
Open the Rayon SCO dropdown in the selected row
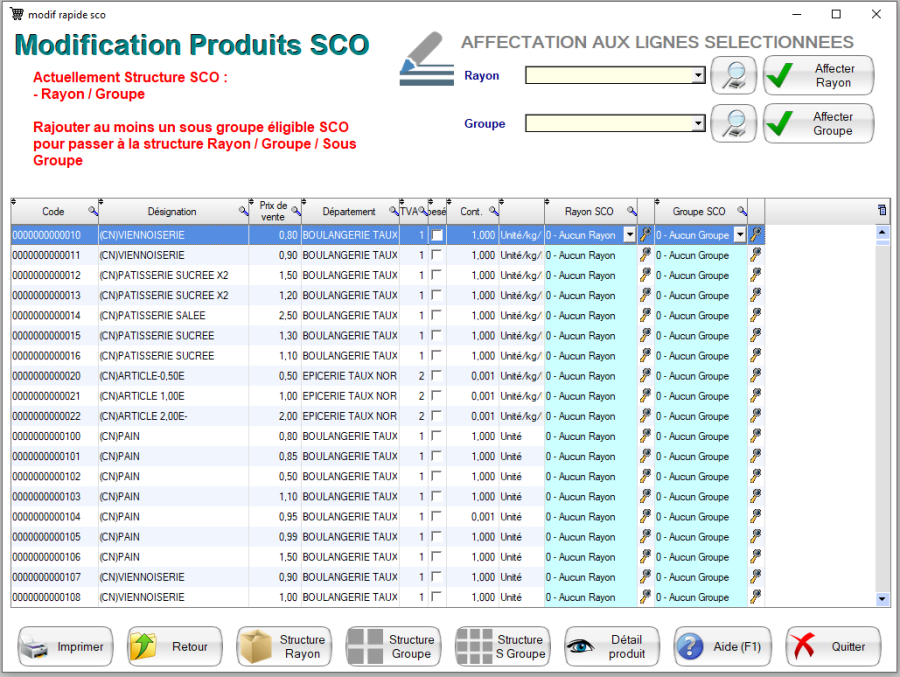(x=629, y=235)
